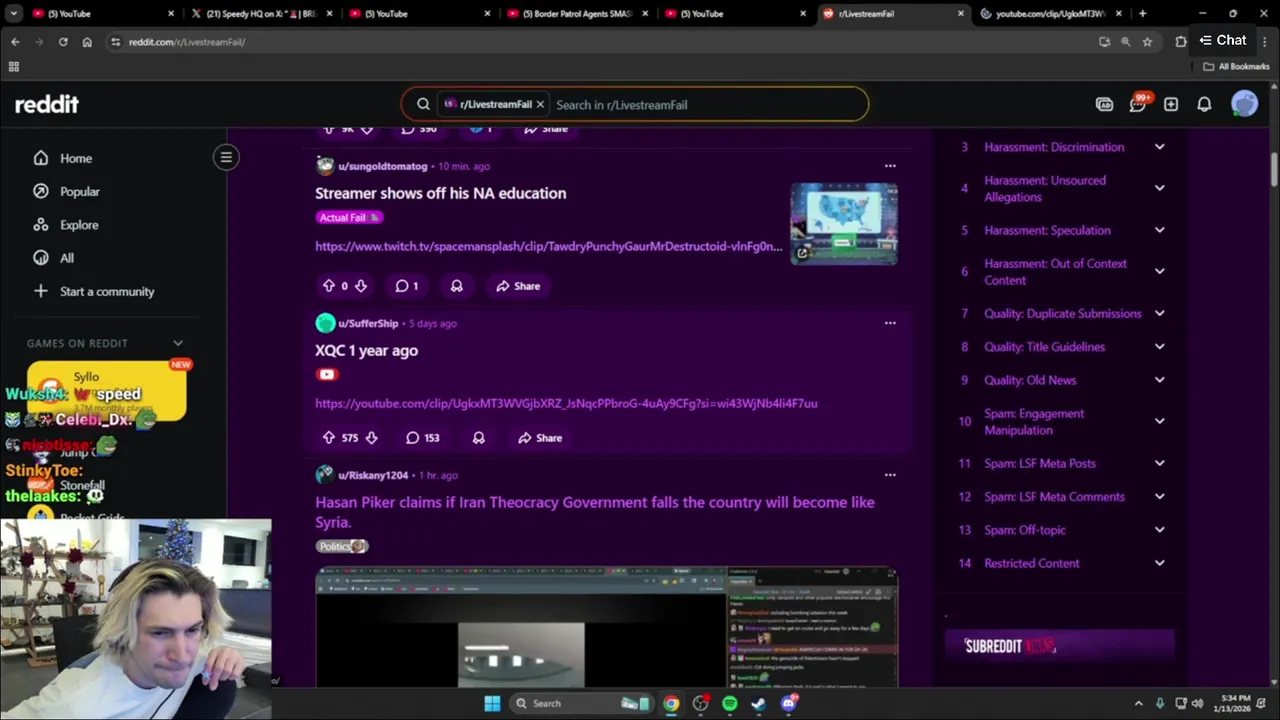Expand rule 10 Spam: Engagement Manipulation
The height and width of the screenshot is (720, 1280).
click(1159, 422)
